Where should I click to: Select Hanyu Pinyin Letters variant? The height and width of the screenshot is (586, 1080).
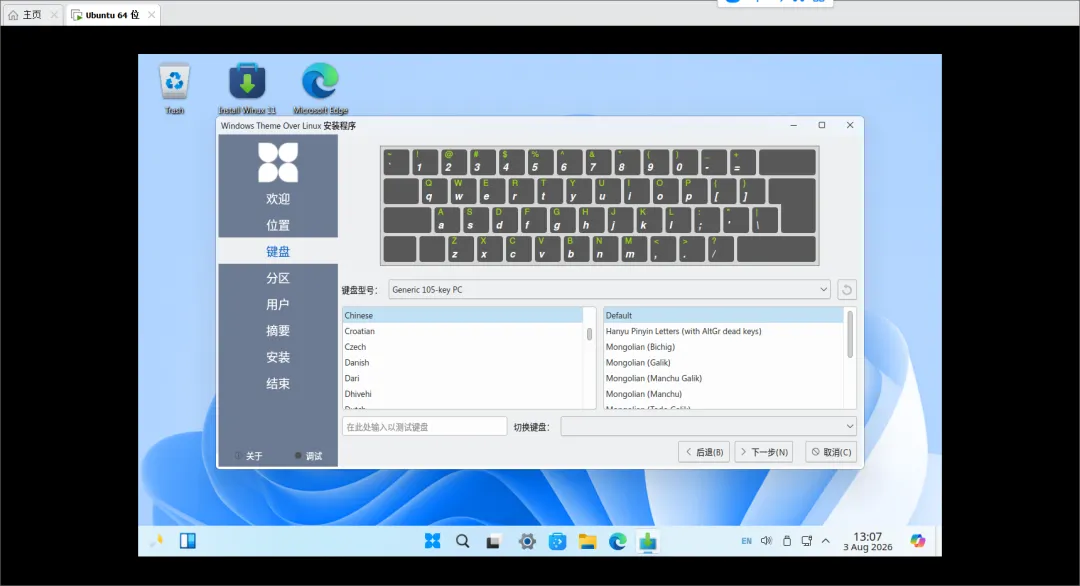[723, 331]
